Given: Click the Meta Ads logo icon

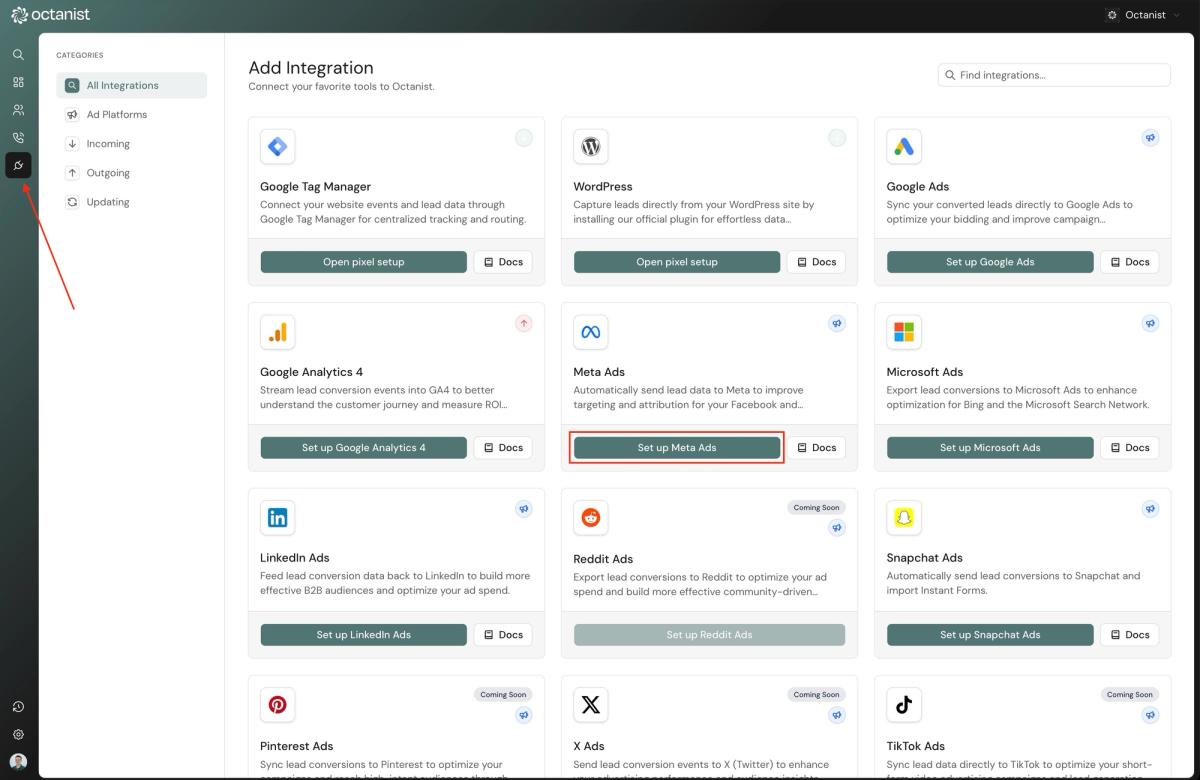Looking at the screenshot, I should click(x=591, y=332).
